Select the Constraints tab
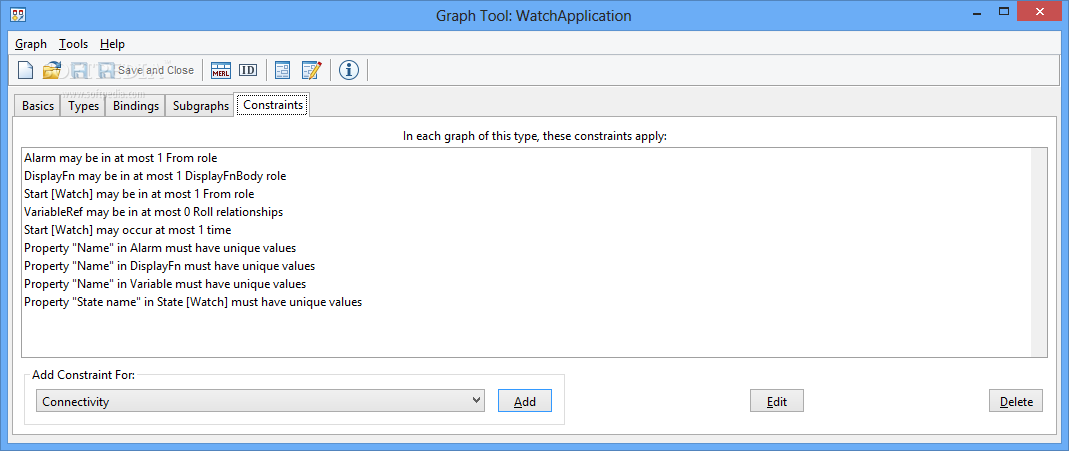This screenshot has width=1069, height=451. tap(273, 105)
